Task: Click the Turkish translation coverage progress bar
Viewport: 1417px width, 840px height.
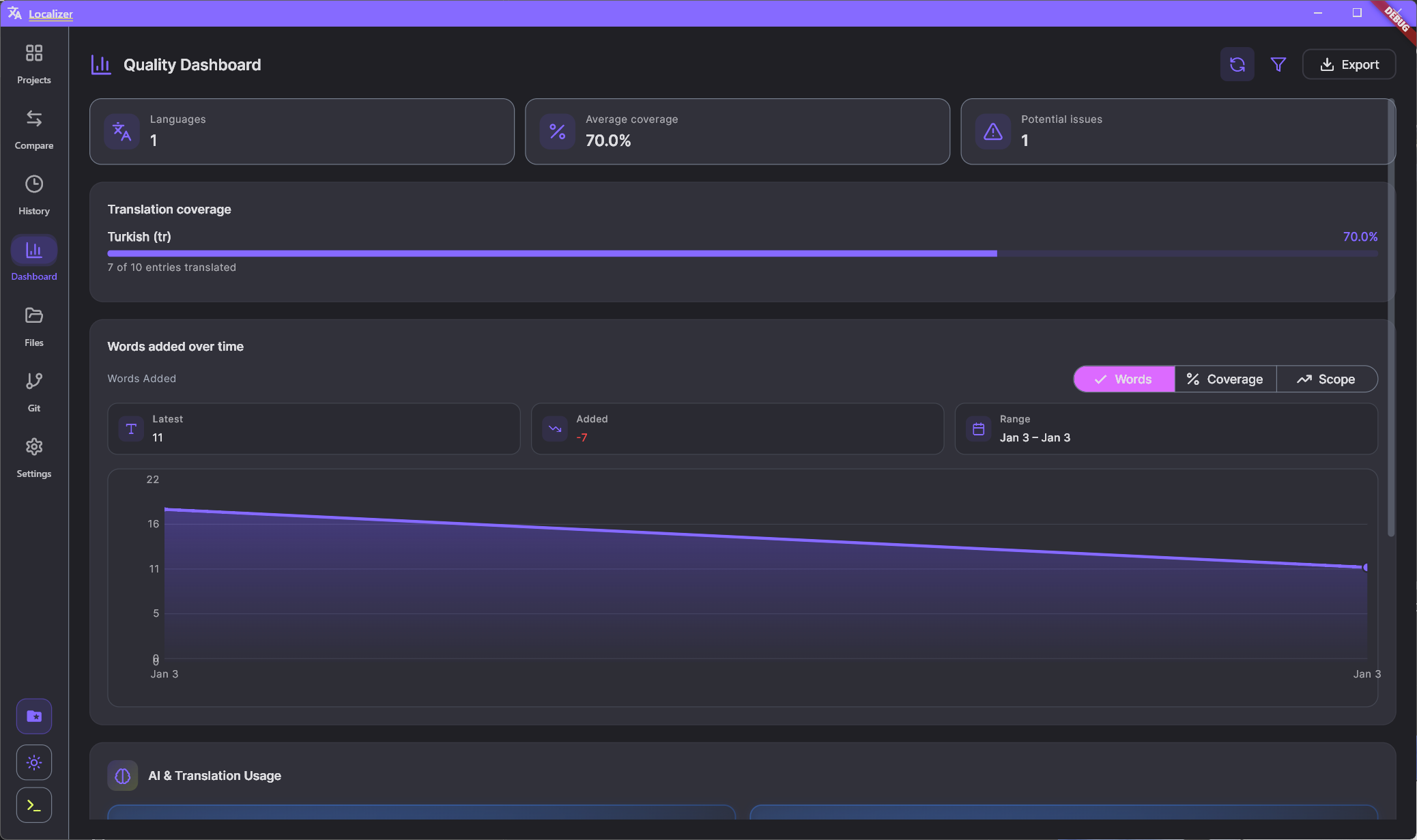Action: click(x=742, y=253)
